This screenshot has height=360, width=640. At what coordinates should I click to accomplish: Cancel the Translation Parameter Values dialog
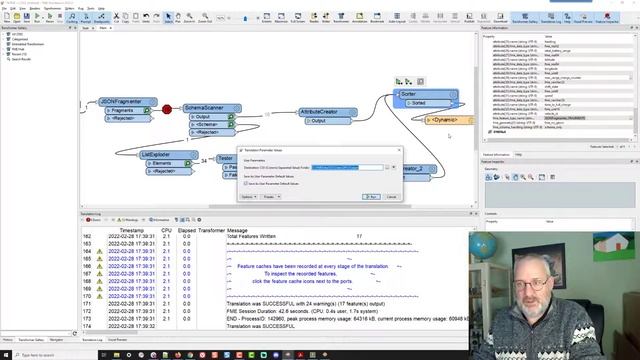391,197
